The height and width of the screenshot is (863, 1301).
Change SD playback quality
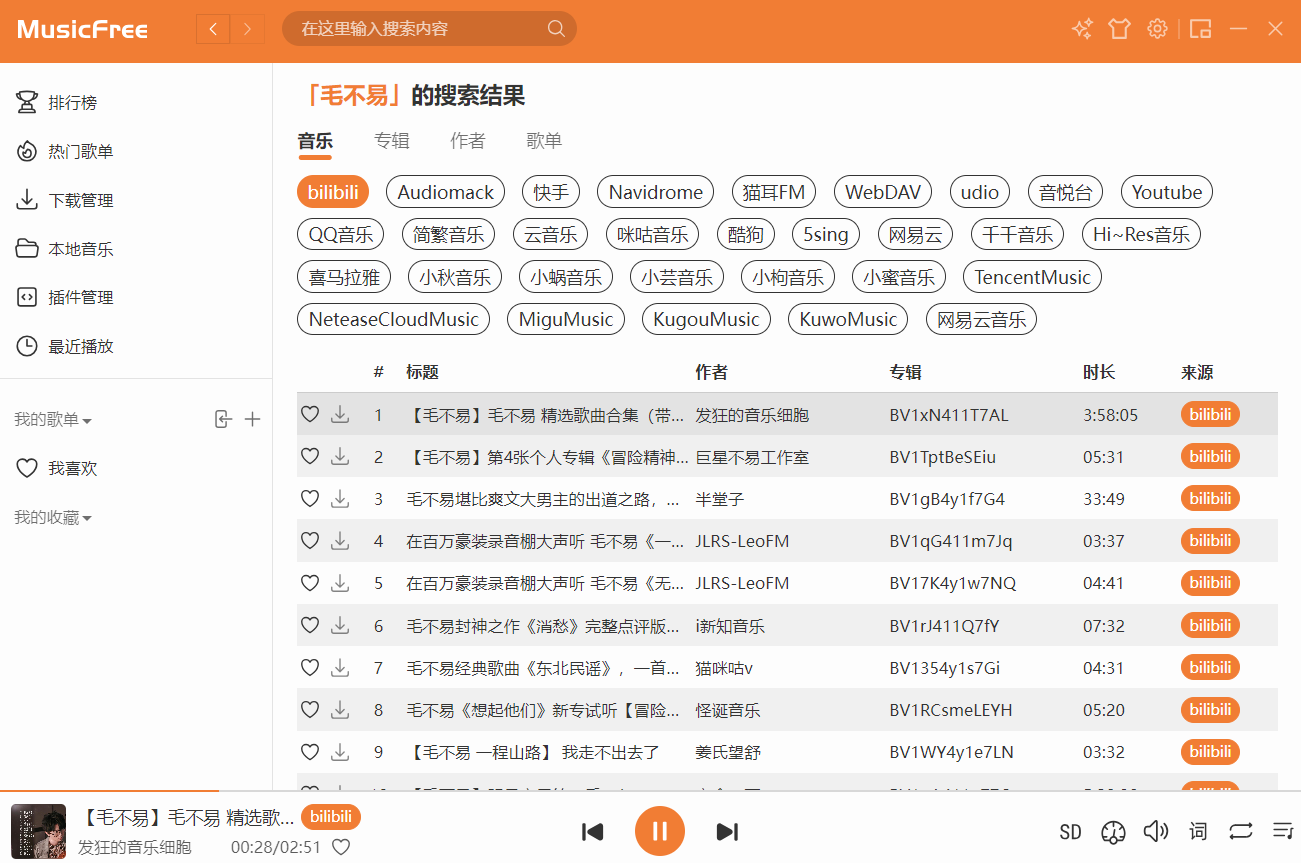[1070, 831]
